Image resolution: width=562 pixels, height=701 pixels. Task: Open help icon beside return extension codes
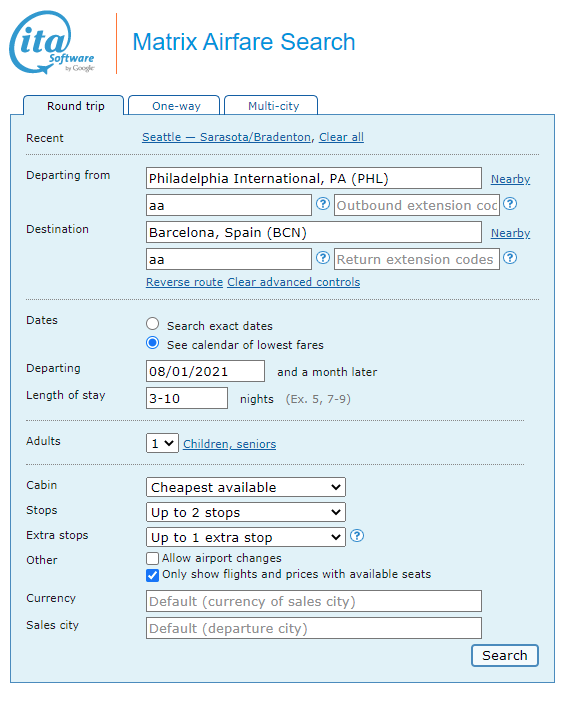510,258
